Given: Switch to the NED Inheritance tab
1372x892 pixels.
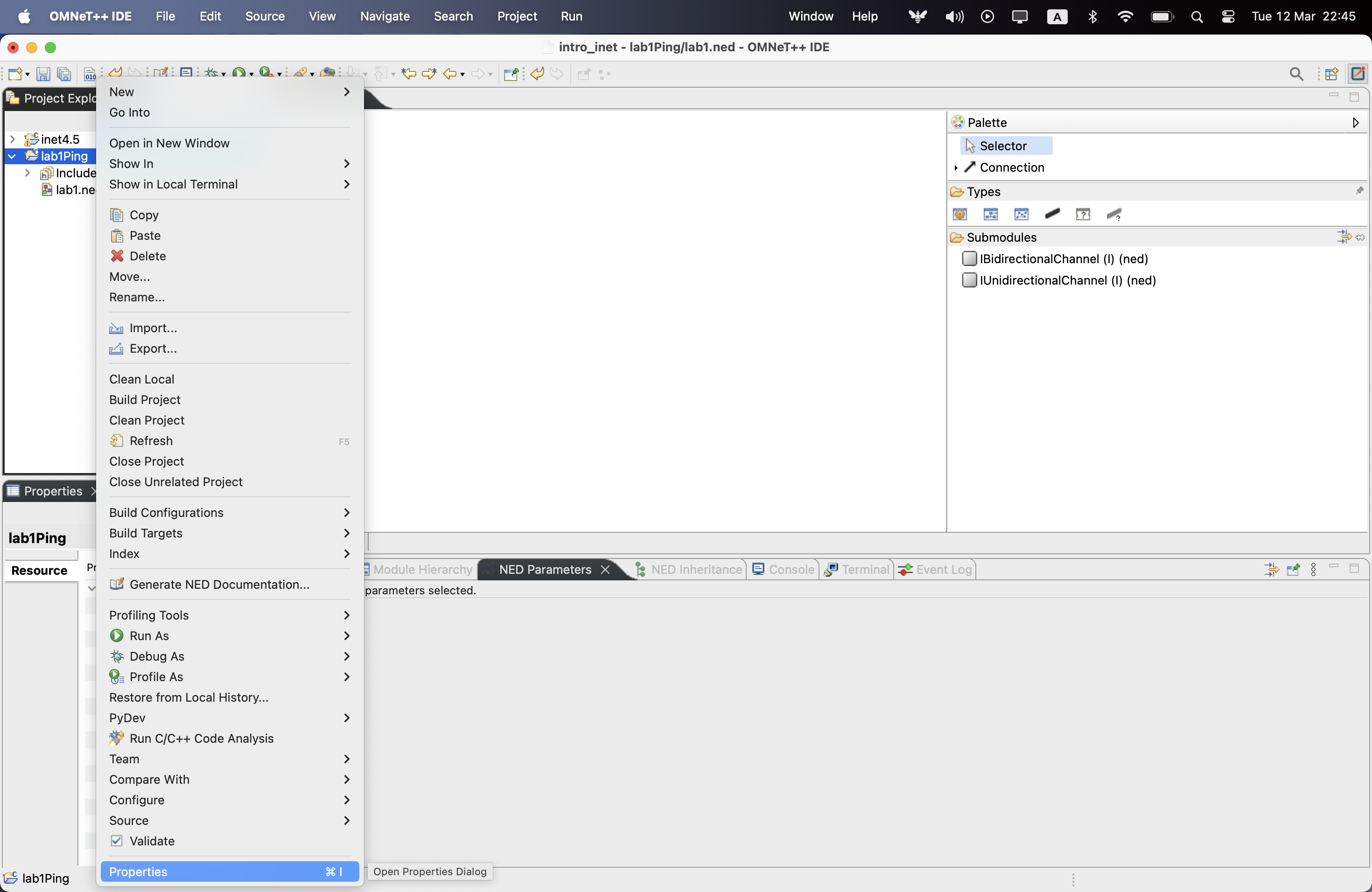Looking at the screenshot, I should [x=688, y=569].
